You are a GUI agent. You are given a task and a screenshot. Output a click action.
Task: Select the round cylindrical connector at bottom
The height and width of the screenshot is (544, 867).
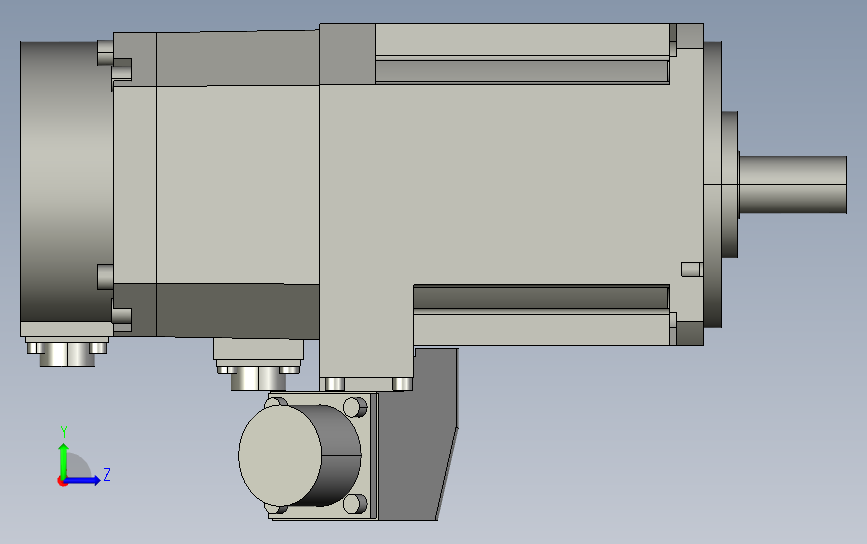coord(299,455)
